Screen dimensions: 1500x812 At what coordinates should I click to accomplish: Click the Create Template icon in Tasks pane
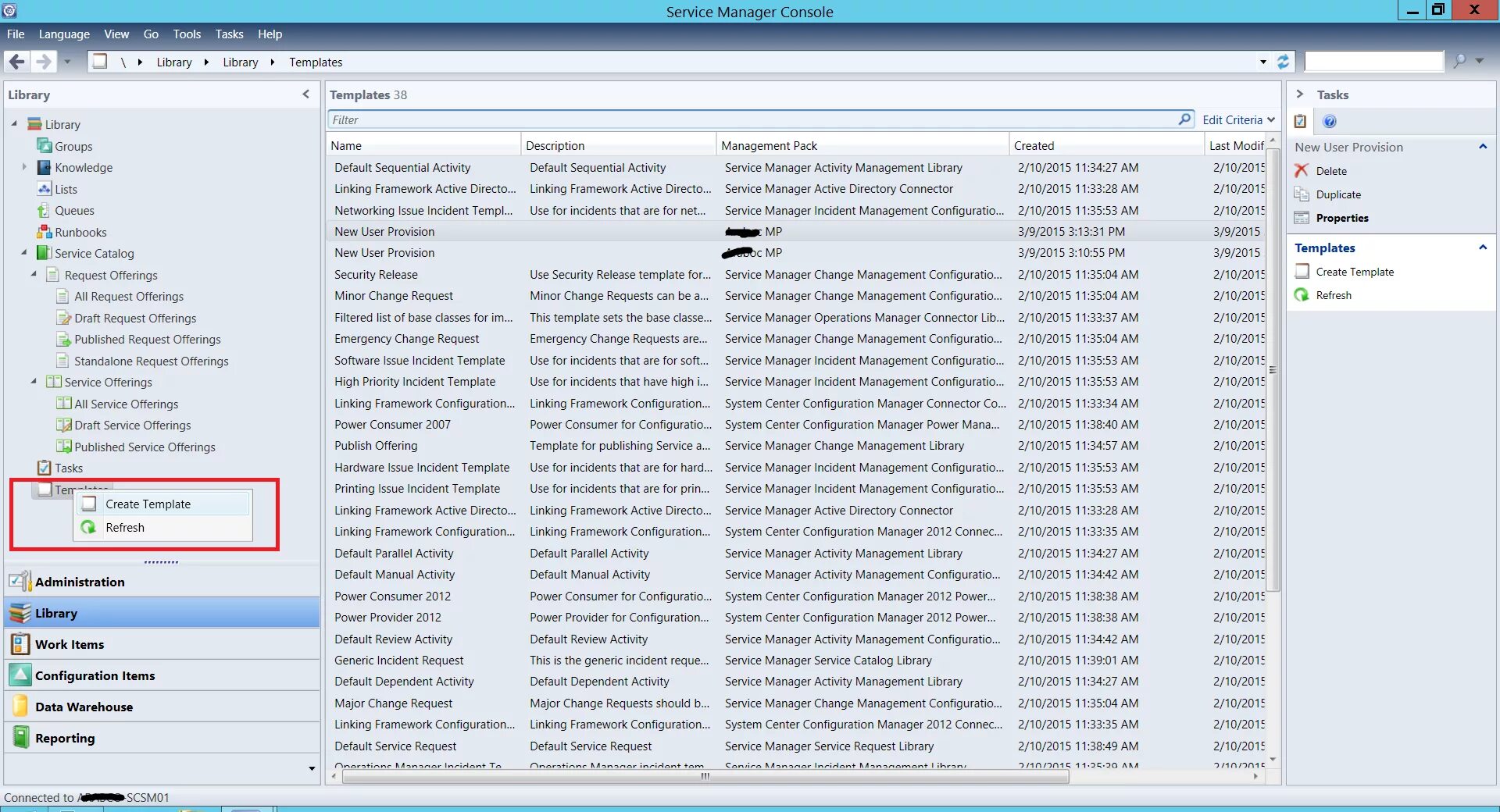point(1302,272)
